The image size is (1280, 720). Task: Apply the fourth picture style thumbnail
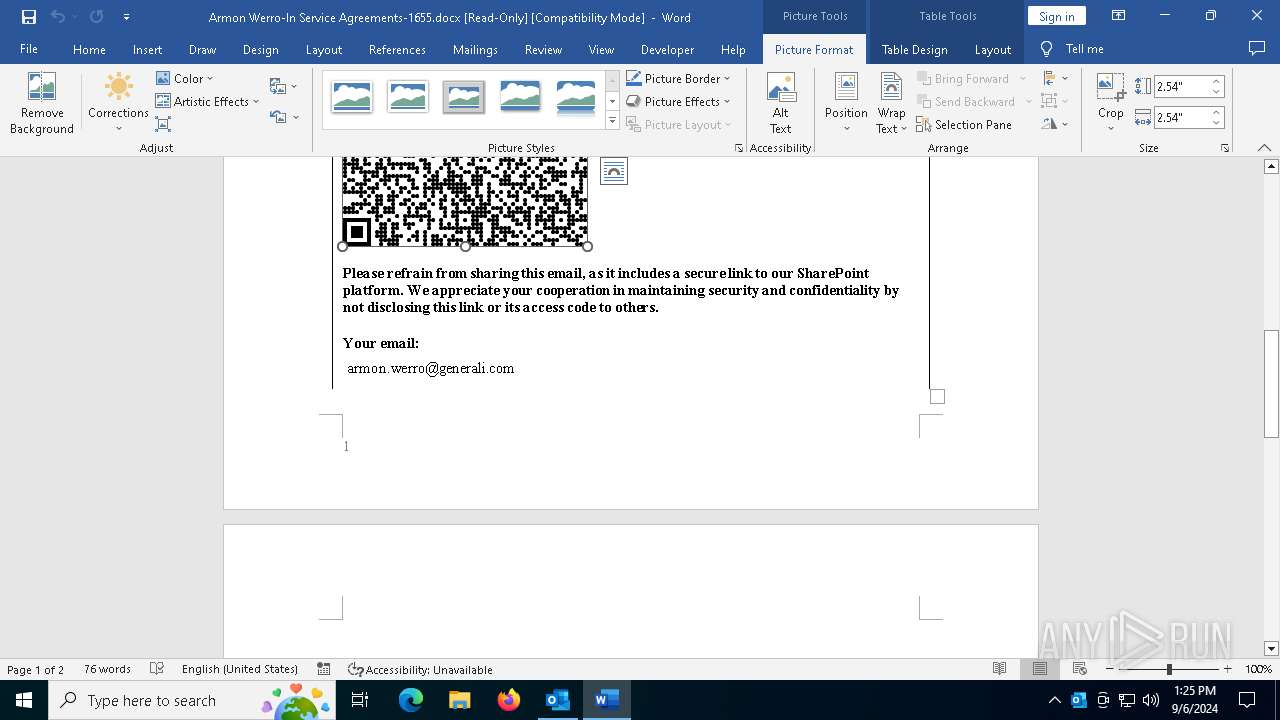click(x=520, y=97)
